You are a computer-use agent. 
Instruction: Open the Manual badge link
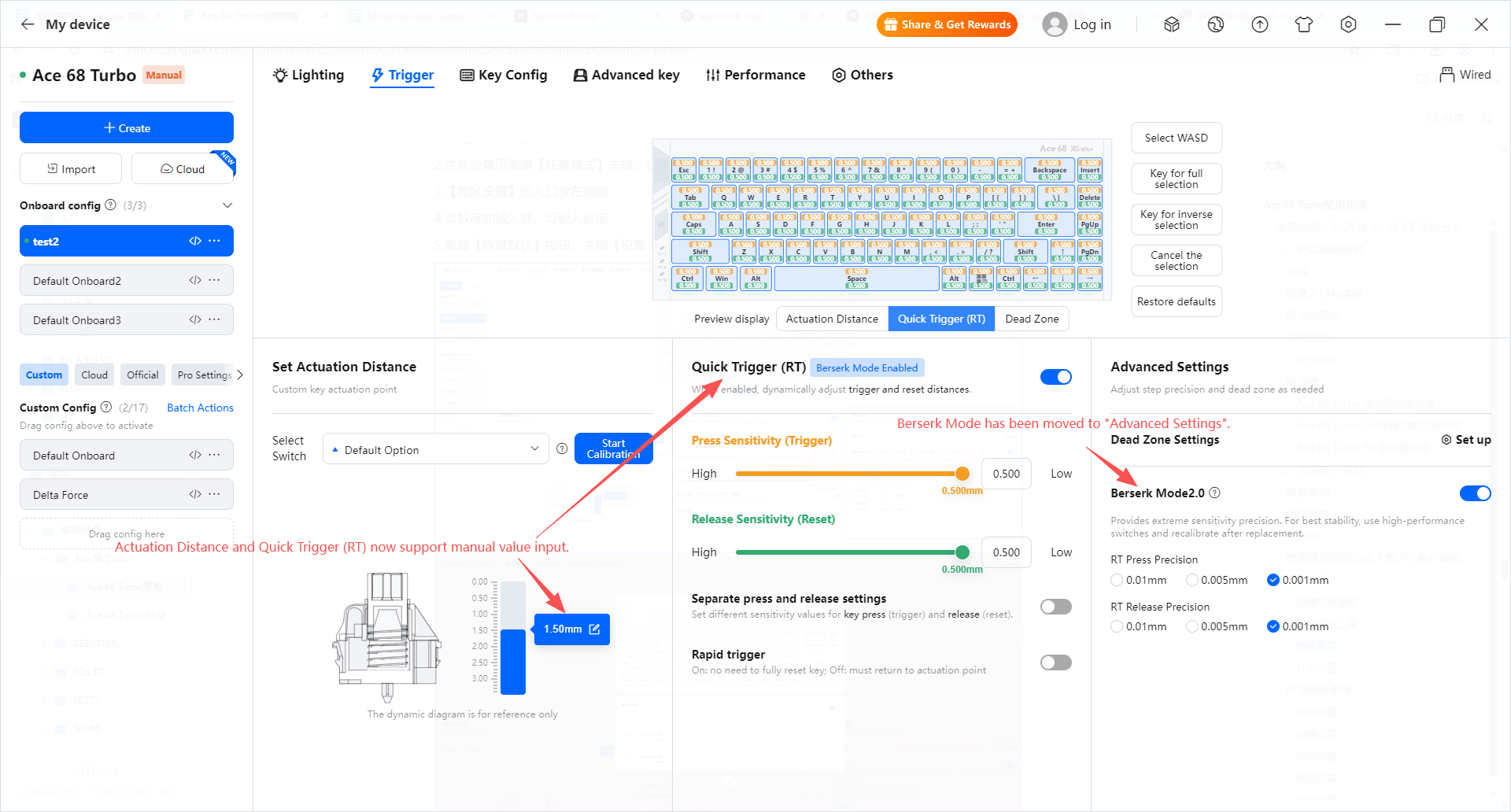164,75
